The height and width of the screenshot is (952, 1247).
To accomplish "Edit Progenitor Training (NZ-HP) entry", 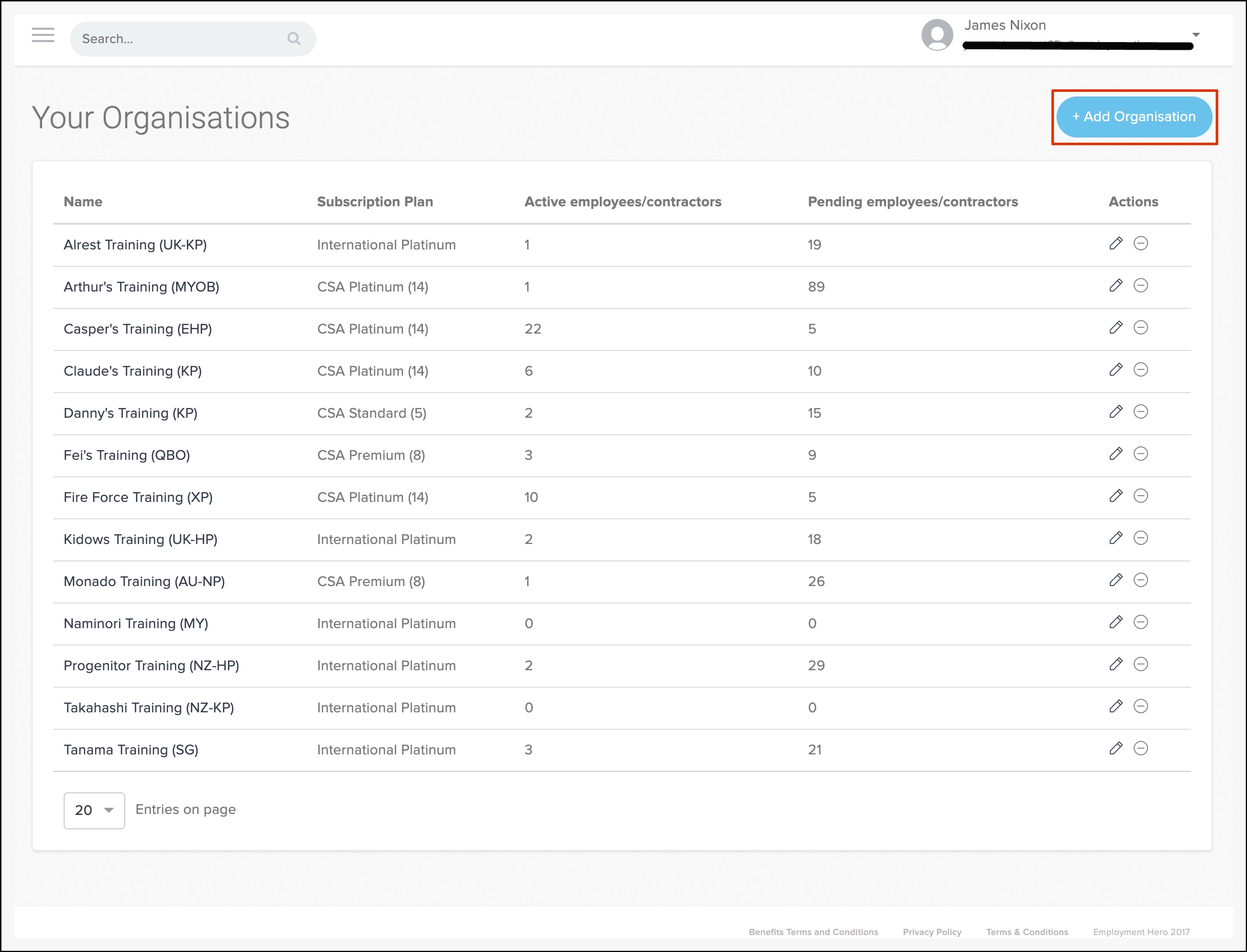I will click(1116, 664).
